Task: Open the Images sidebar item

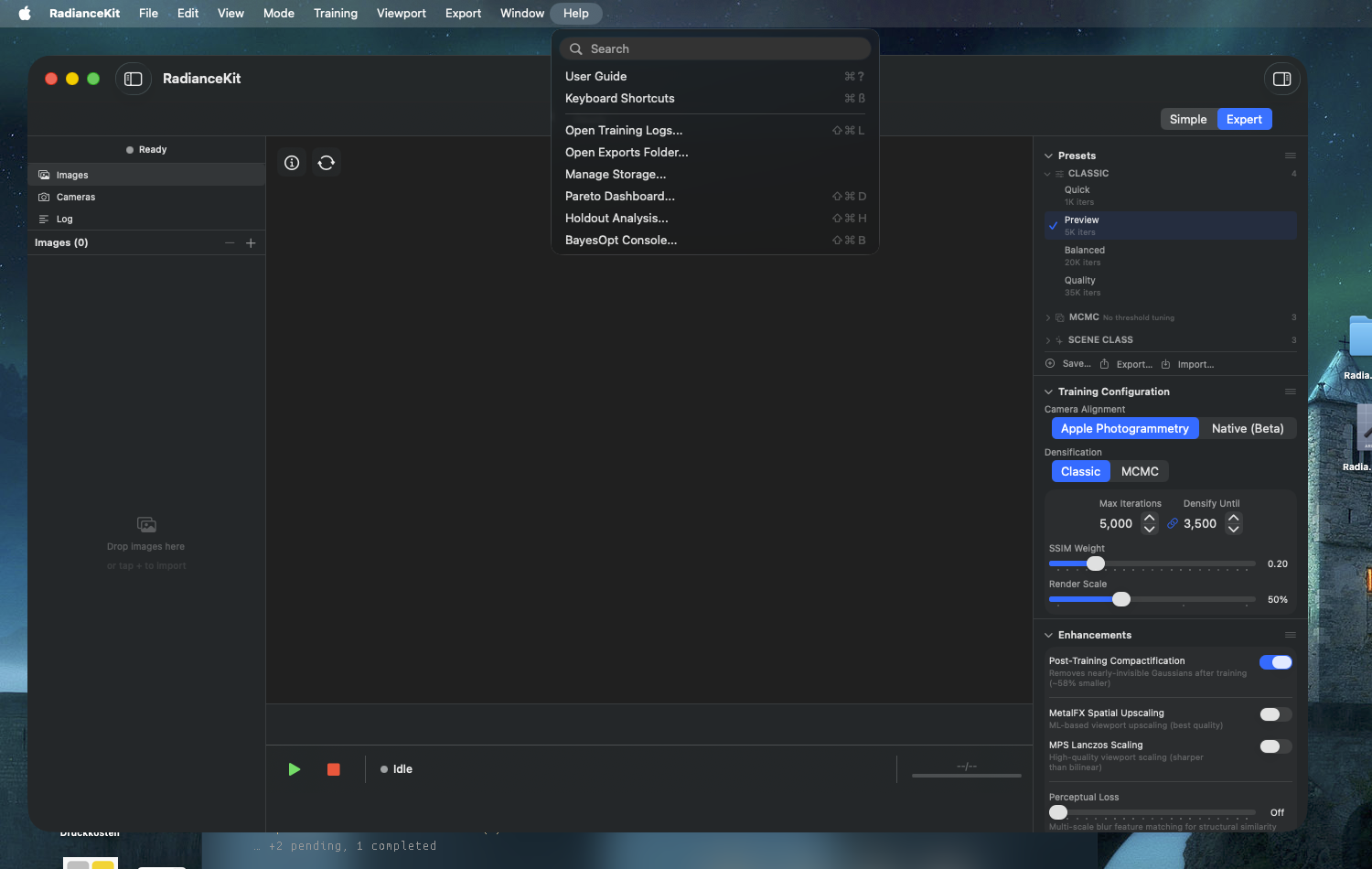Action: [x=146, y=175]
